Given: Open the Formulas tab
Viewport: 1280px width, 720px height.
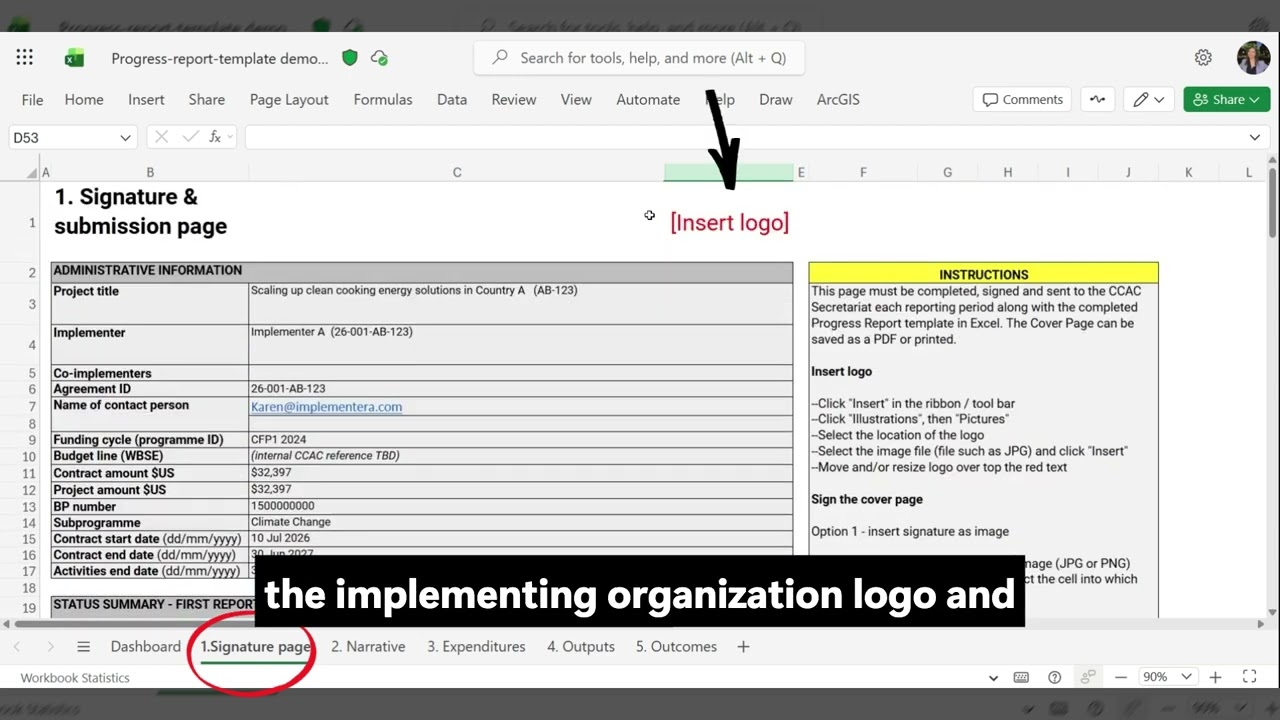Looking at the screenshot, I should [x=383, y=99].
